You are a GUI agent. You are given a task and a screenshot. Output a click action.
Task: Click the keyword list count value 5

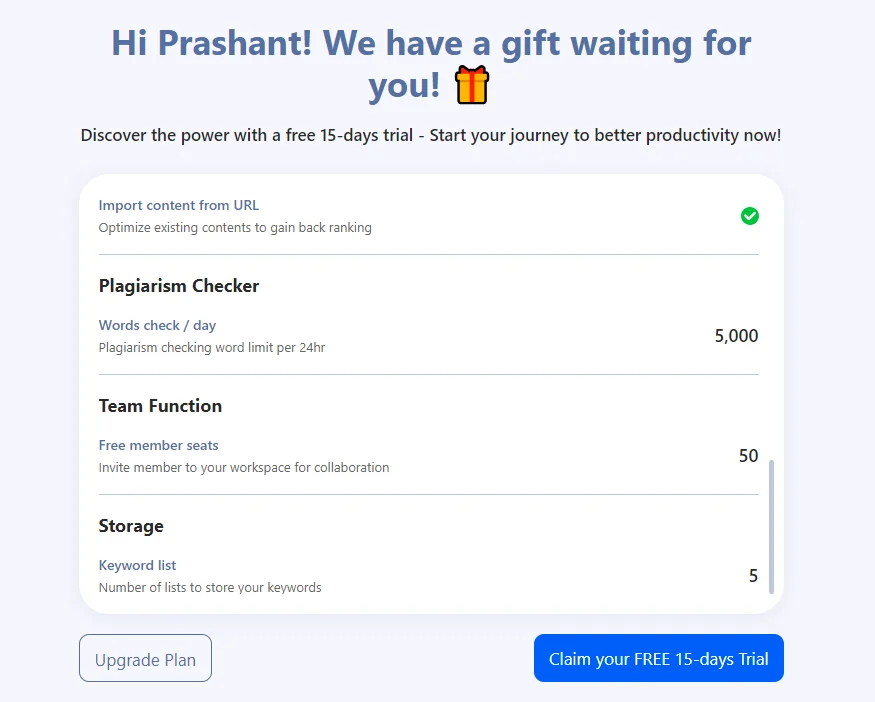[753, 576]
